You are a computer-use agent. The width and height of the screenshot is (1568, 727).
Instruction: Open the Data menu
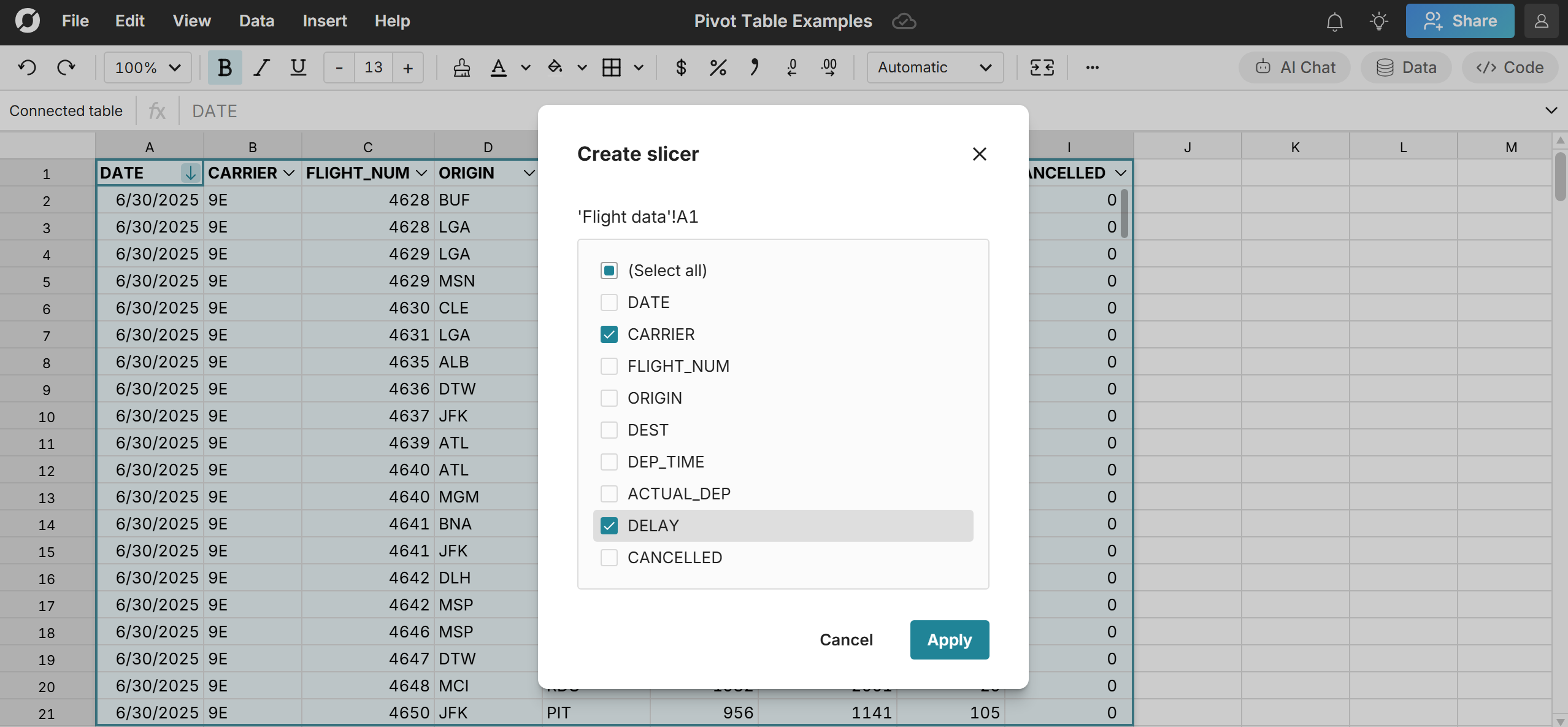[256, 20]
